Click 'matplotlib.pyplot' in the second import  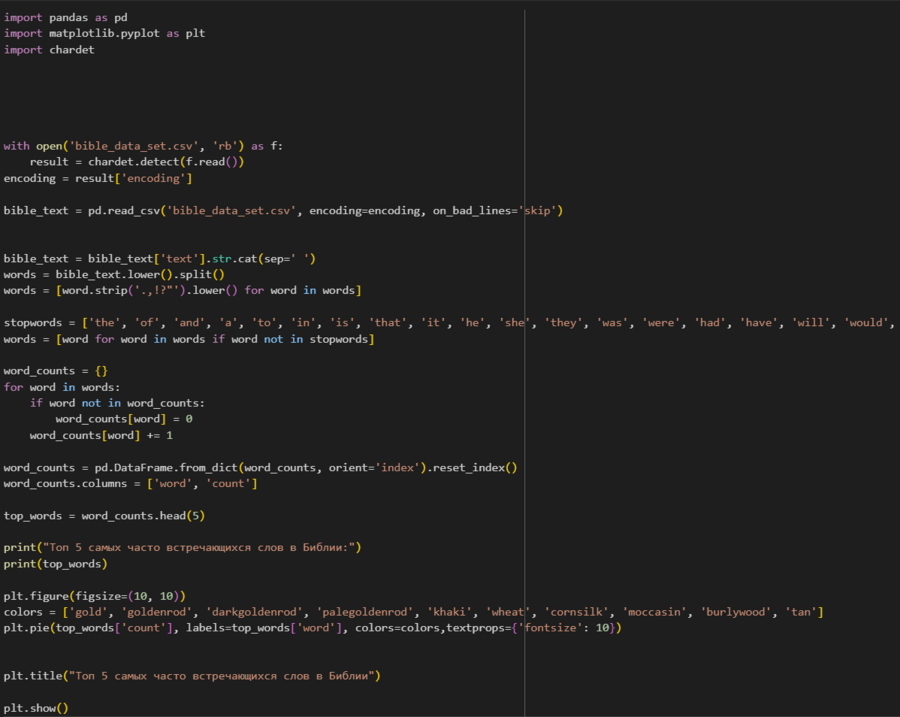[x=104, y=33]
